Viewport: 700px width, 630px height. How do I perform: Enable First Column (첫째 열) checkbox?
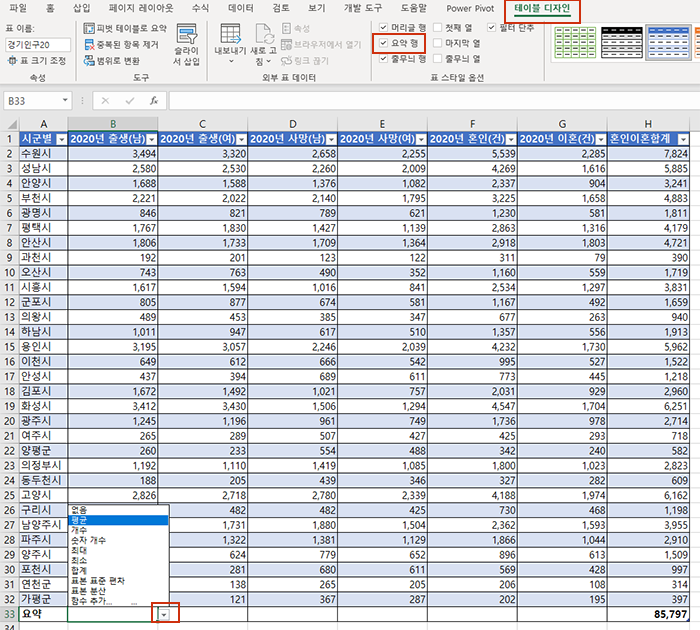438,27
